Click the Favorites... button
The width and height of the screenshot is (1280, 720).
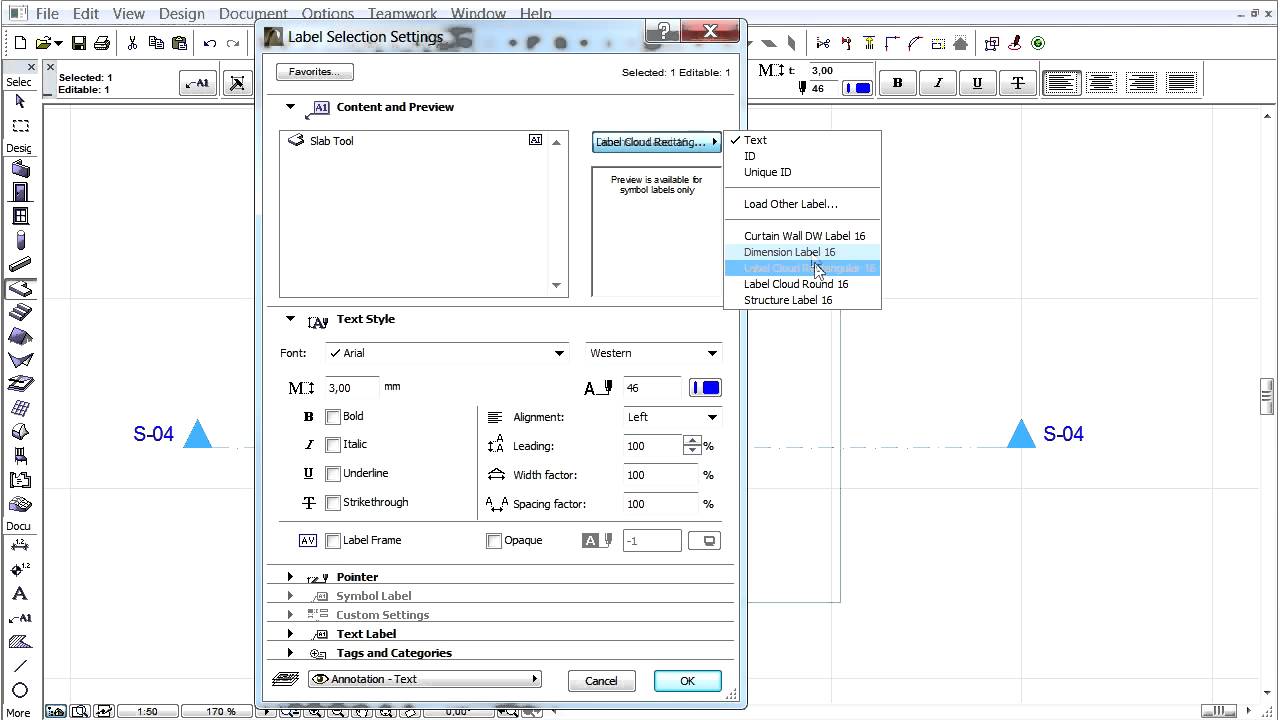click(314, 72)
